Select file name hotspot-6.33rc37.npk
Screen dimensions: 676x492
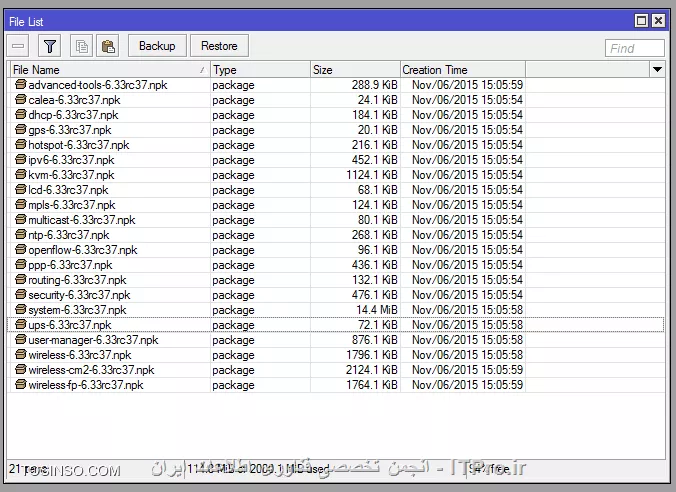click(79, 145)
